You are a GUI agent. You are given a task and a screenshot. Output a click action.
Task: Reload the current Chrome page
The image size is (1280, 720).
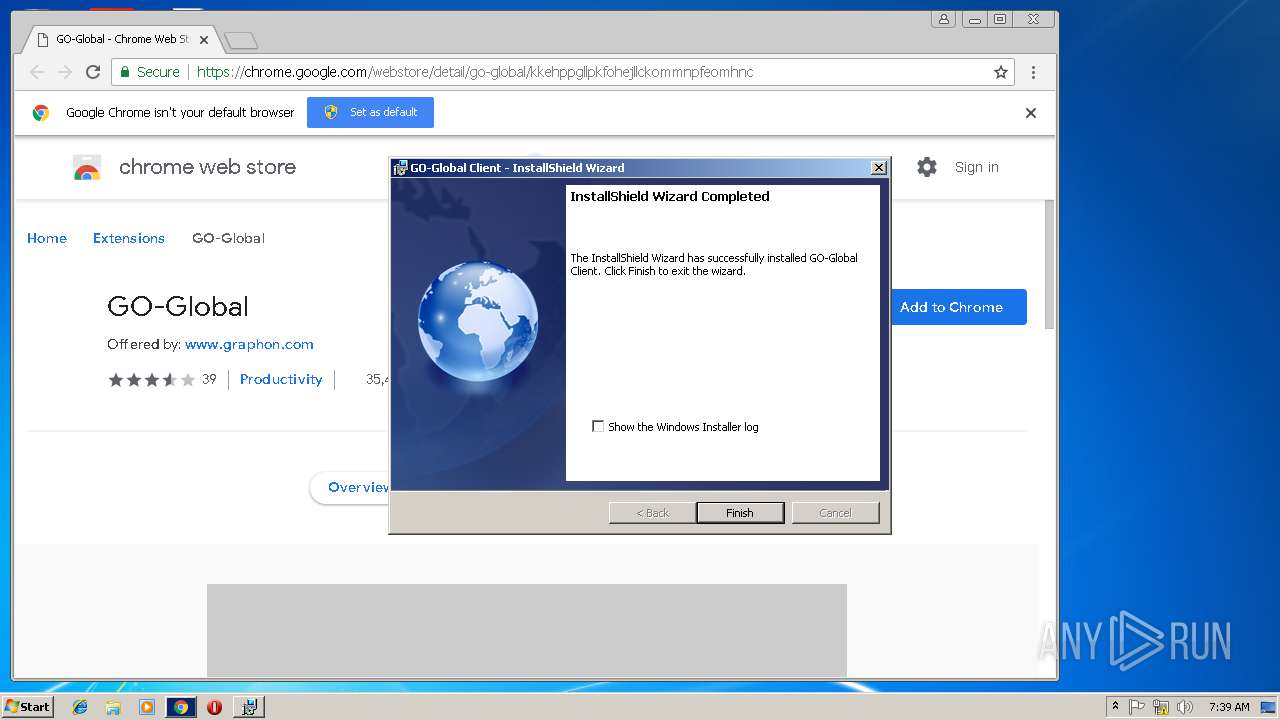click(93, 72)
